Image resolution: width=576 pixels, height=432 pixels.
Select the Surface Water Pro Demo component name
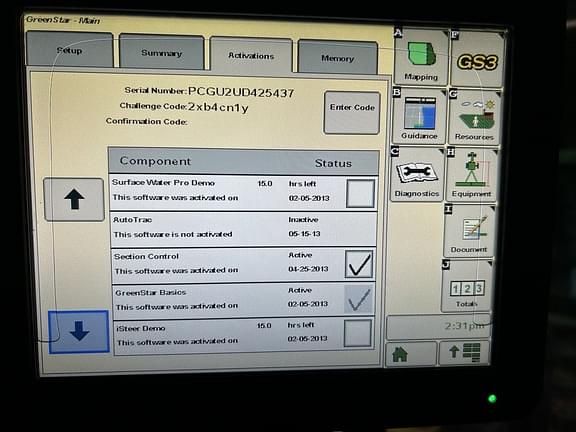(x=163, y=183)
